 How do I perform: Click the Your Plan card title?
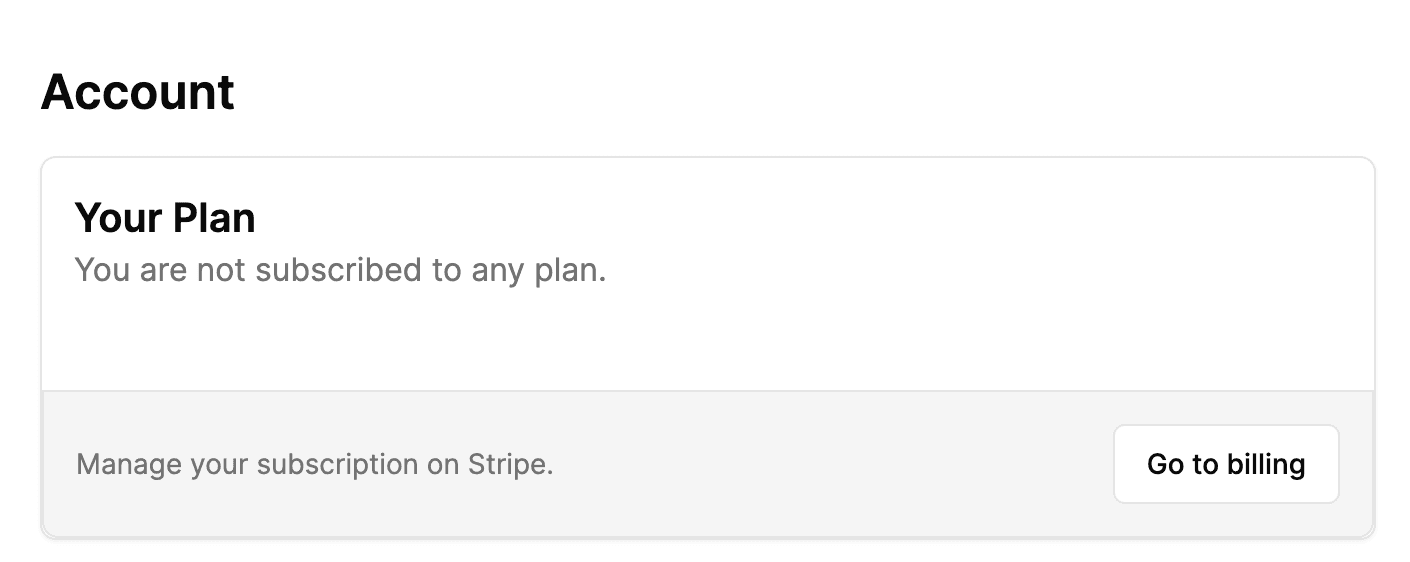point(165,218)
